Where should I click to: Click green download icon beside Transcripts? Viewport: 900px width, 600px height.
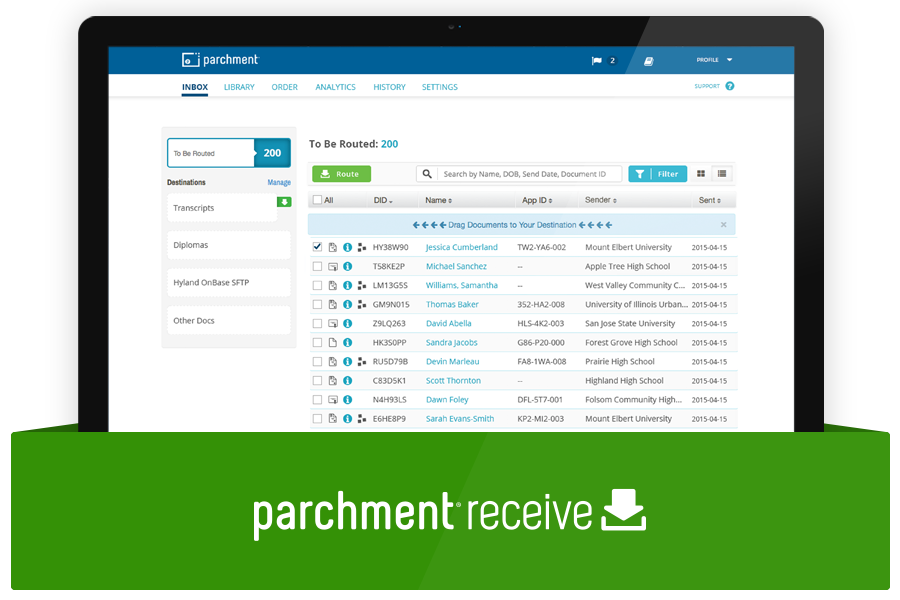(284, 202)
